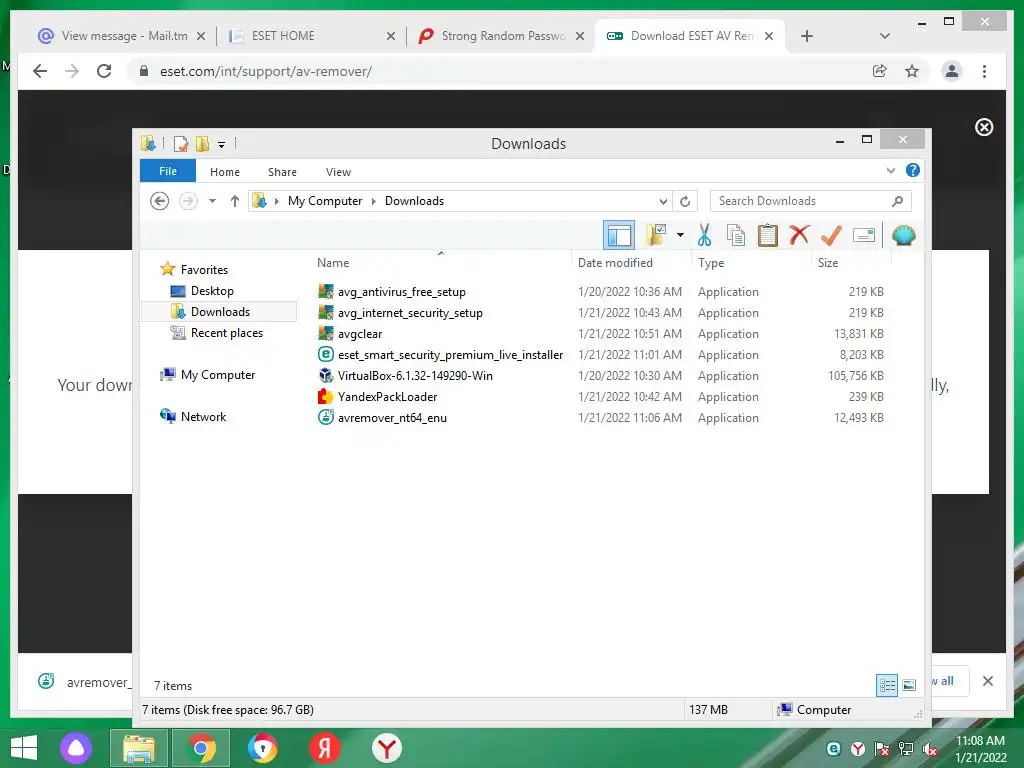The image size is (1024, 768).
Task: Go back in Explorer navigation
Action: [159, 201]
